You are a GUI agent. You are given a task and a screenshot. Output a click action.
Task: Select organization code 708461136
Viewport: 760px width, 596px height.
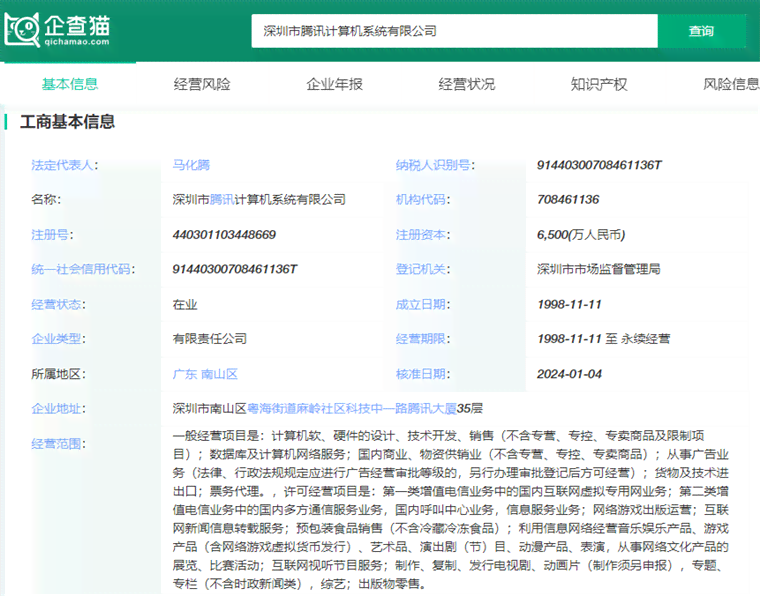[x=568, y=200]
